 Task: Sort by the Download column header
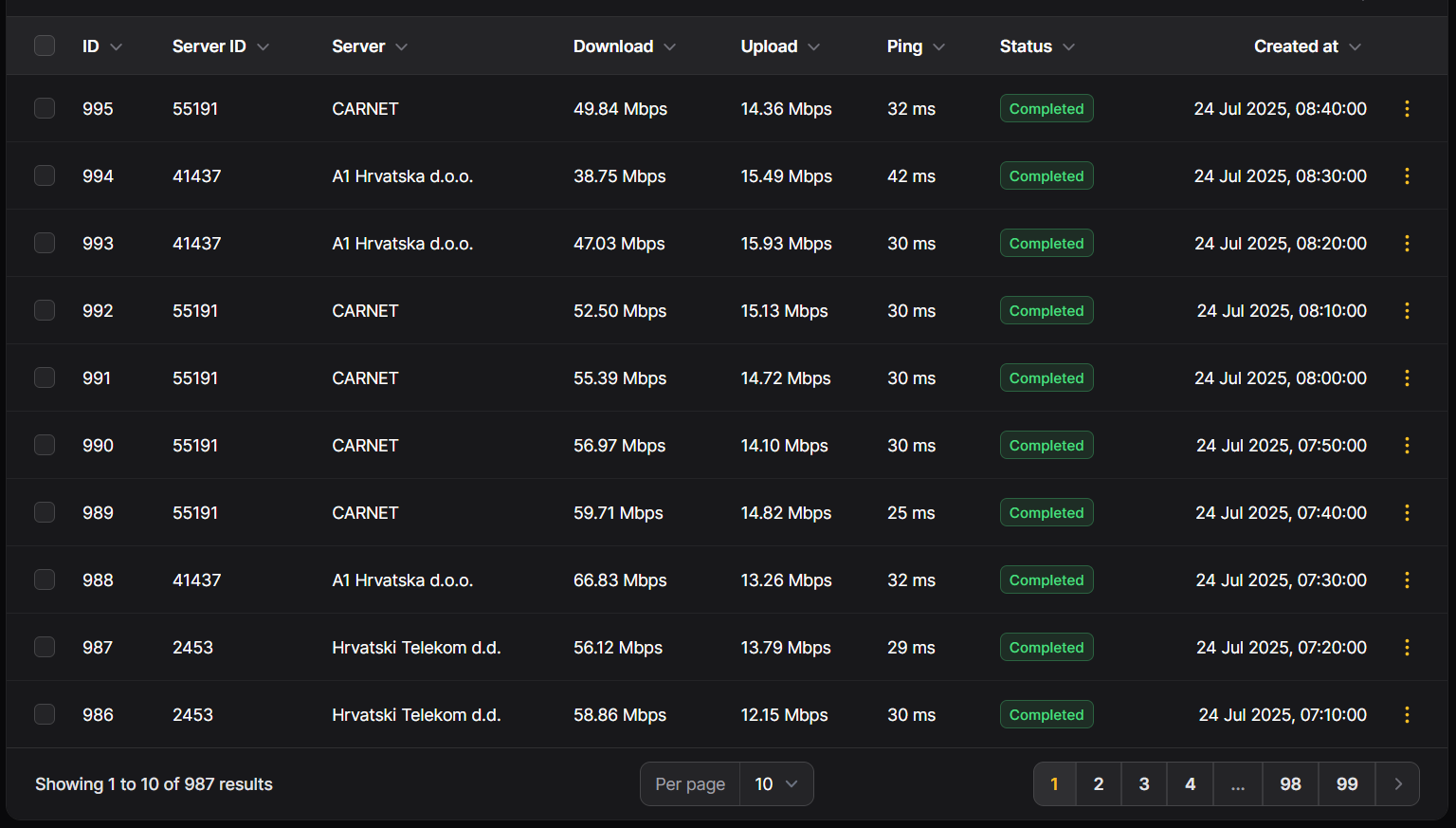coord(625,46)
